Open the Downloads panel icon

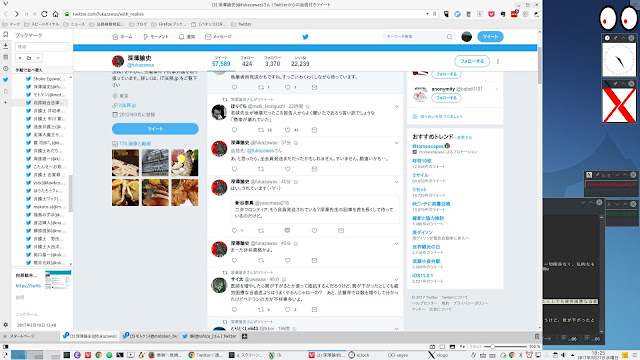pos(5,46)
